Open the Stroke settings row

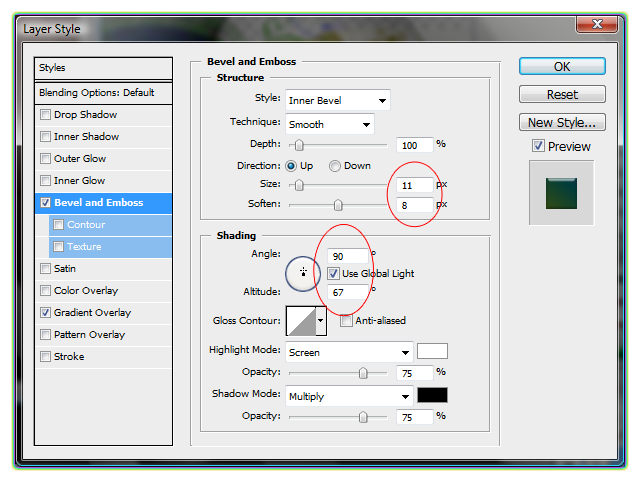pyautogui.click(x=104, y=357)
